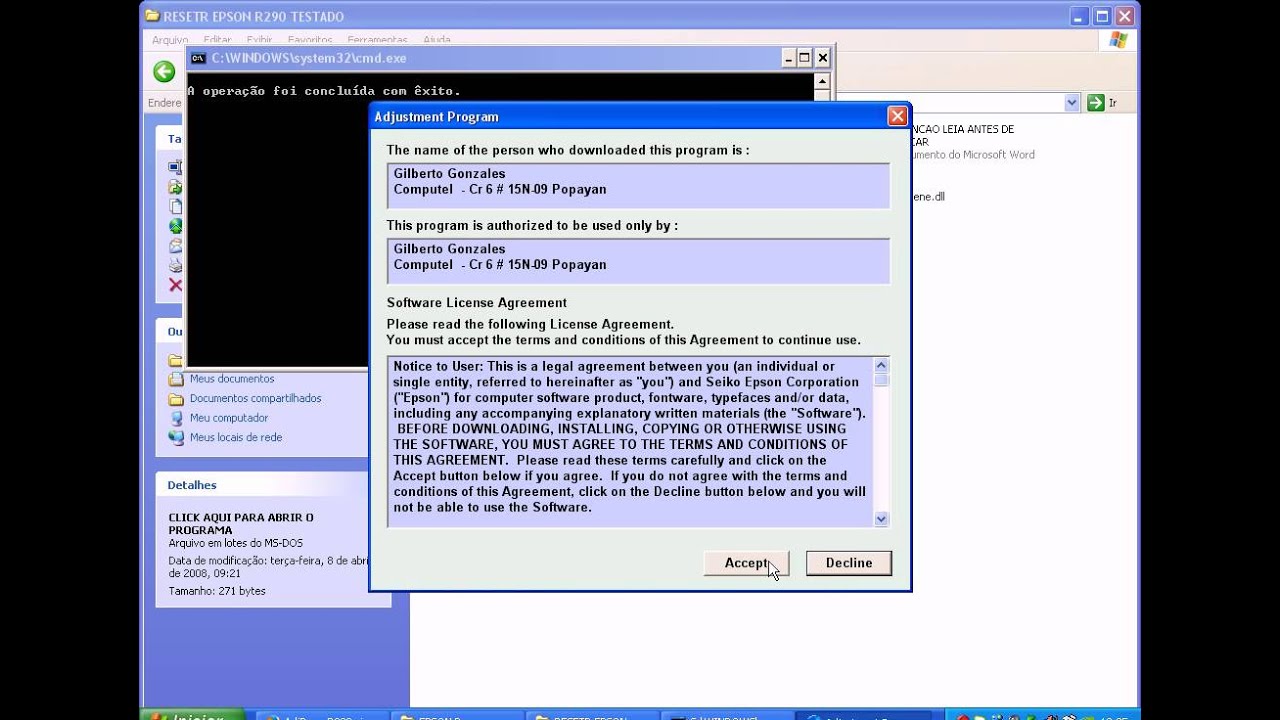Accept the Epson license agreement
Screen dimensions: 1280x720
[746, 563]
